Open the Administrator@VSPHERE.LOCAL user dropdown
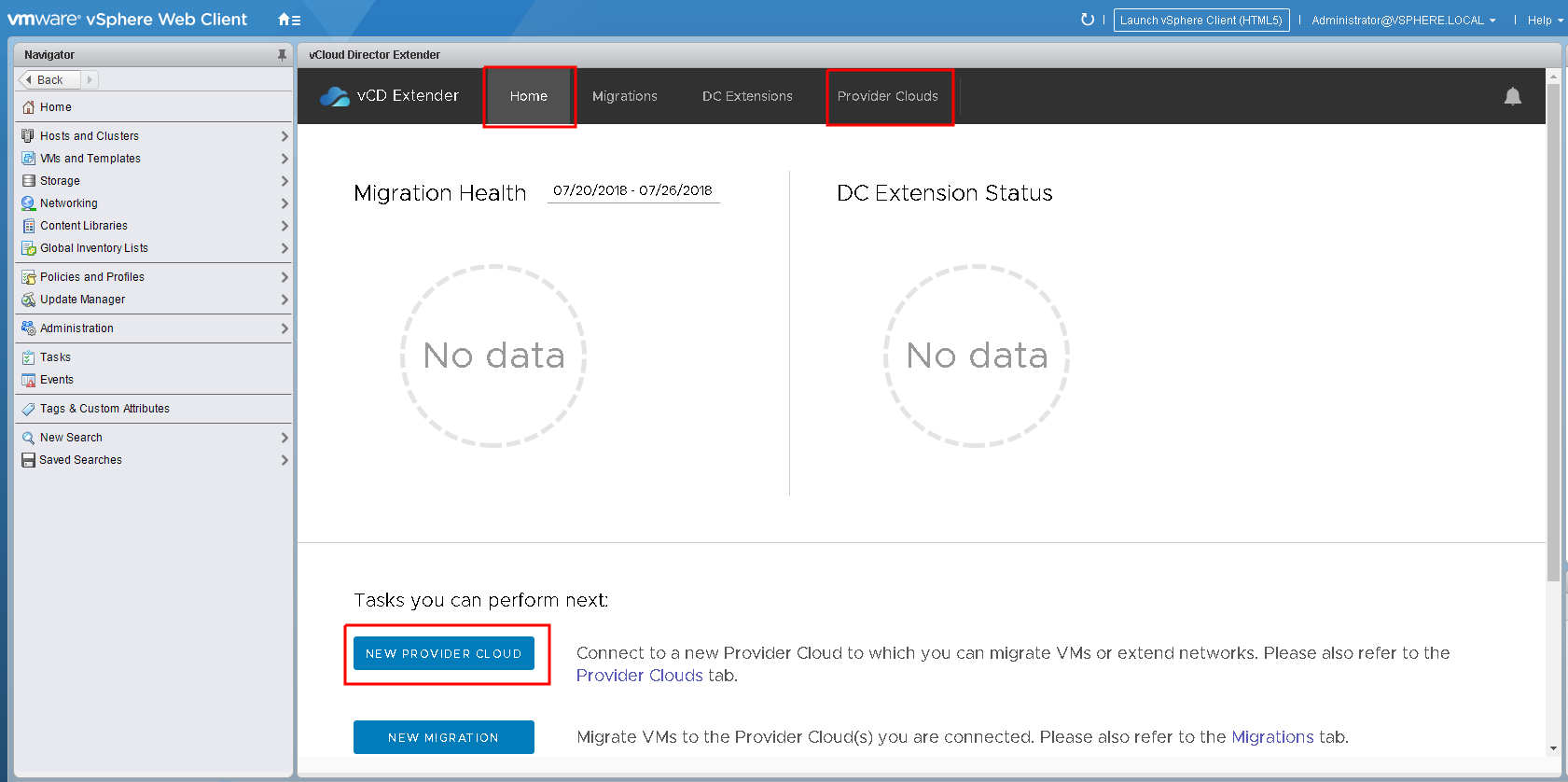 pyautogui.click(x=1403, y=20)
